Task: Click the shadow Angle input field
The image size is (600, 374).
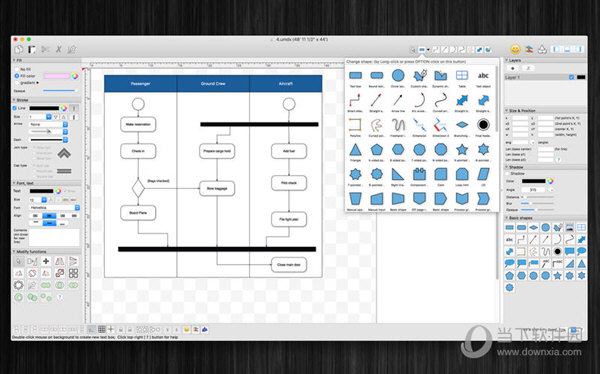Action: coord(534,189)
